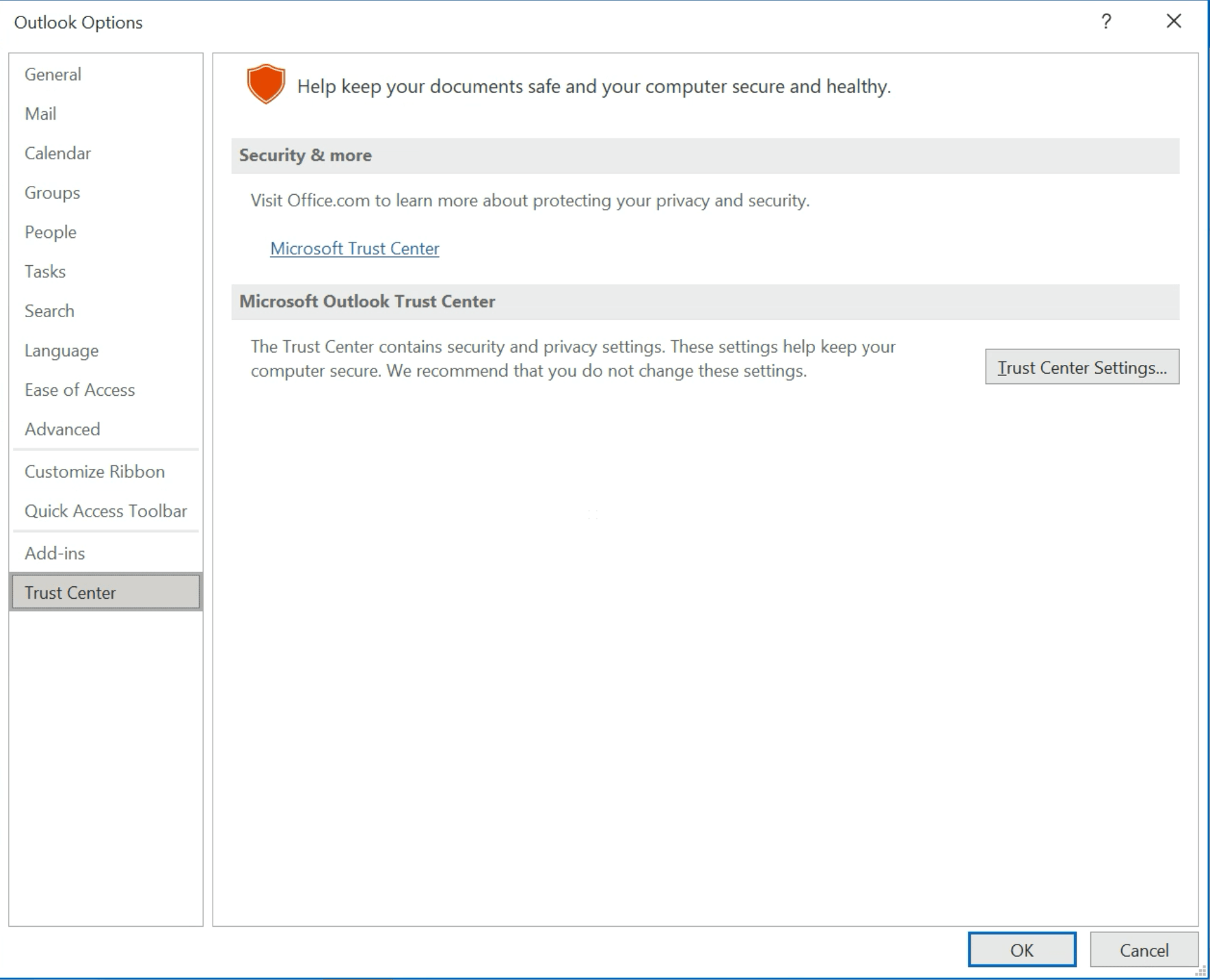Click the Microsoft Outlook Trust Center heading
Screen dimensions: 1210x980
[367, 301]
